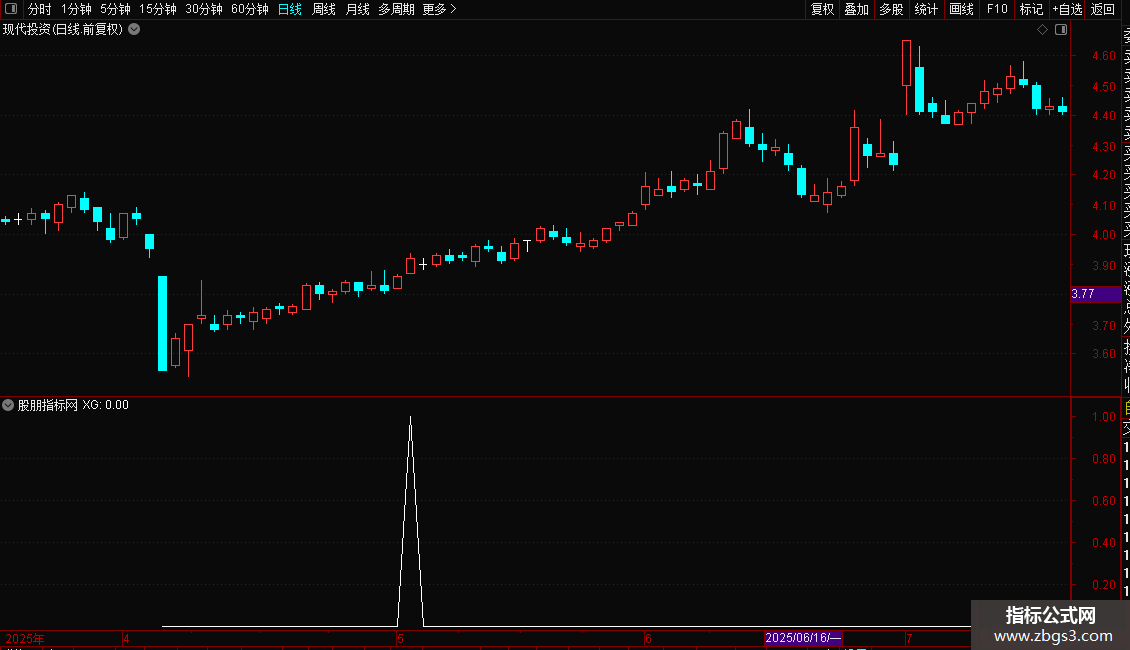Click the large cyan gap-down candle
Image resolution: width=1130 pixels, height=650 pixels.
tap(163, 324)
